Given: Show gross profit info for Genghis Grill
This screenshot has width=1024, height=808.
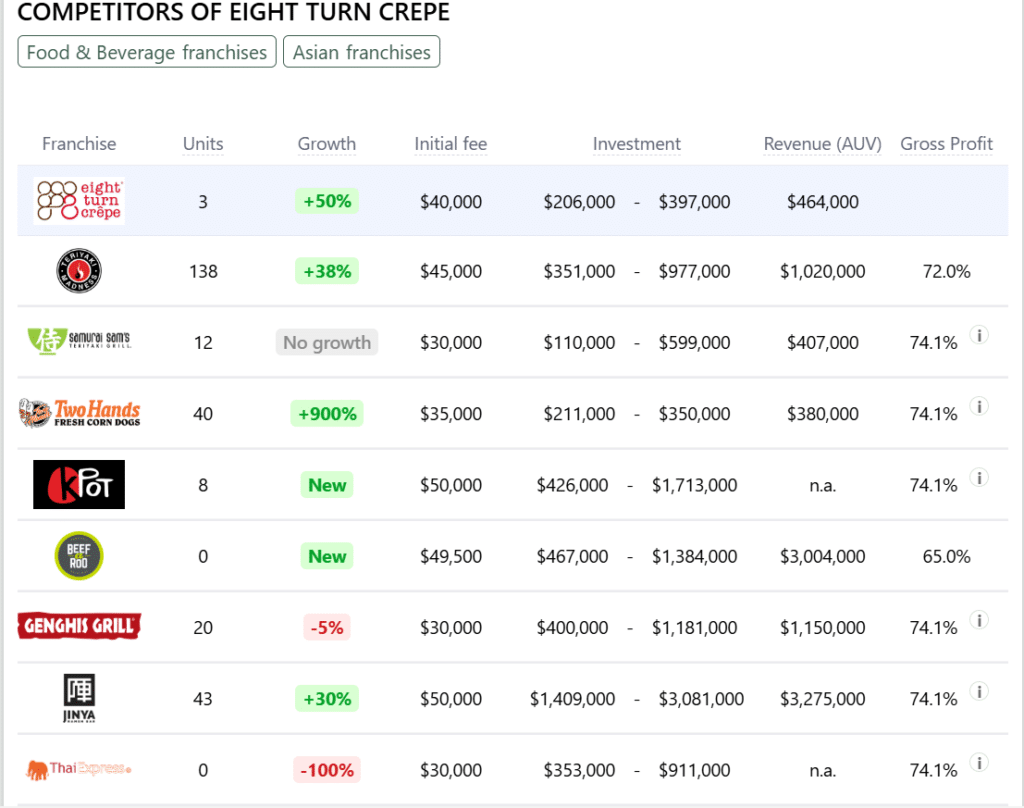Looking at the screenshot, I should point(979,621).
